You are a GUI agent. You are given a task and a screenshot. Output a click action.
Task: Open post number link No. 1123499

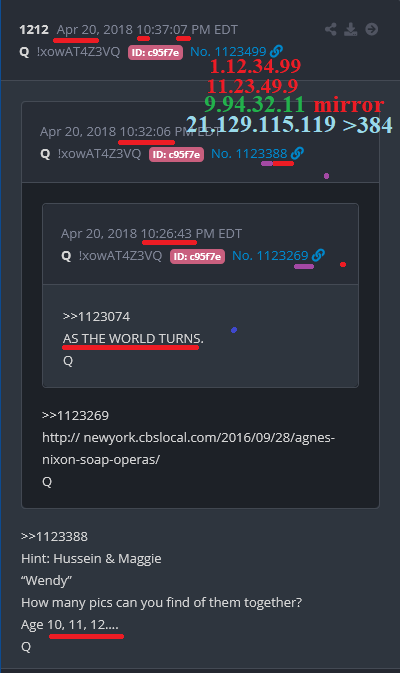point(228,52)
